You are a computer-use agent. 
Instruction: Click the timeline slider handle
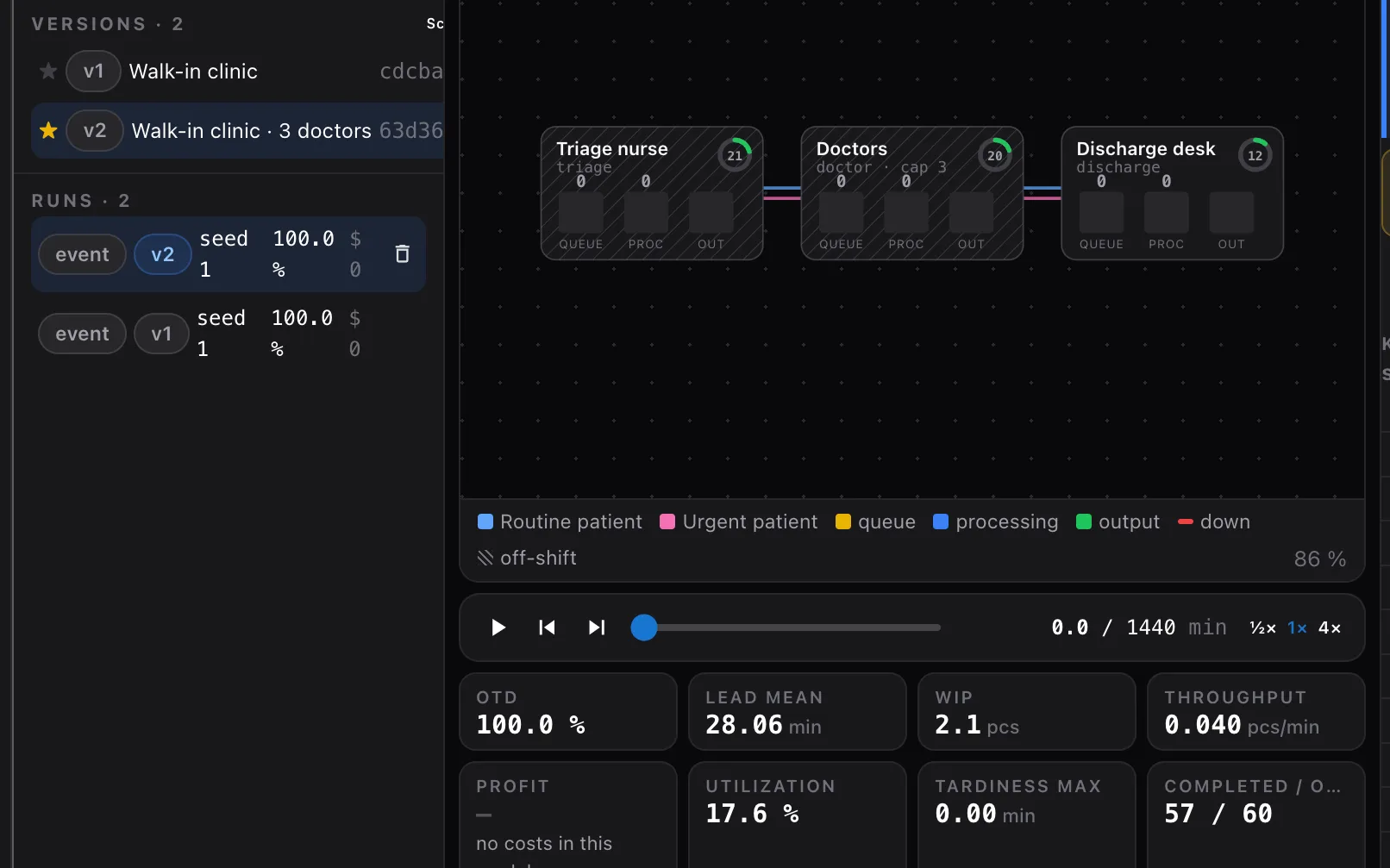[644, 628]
